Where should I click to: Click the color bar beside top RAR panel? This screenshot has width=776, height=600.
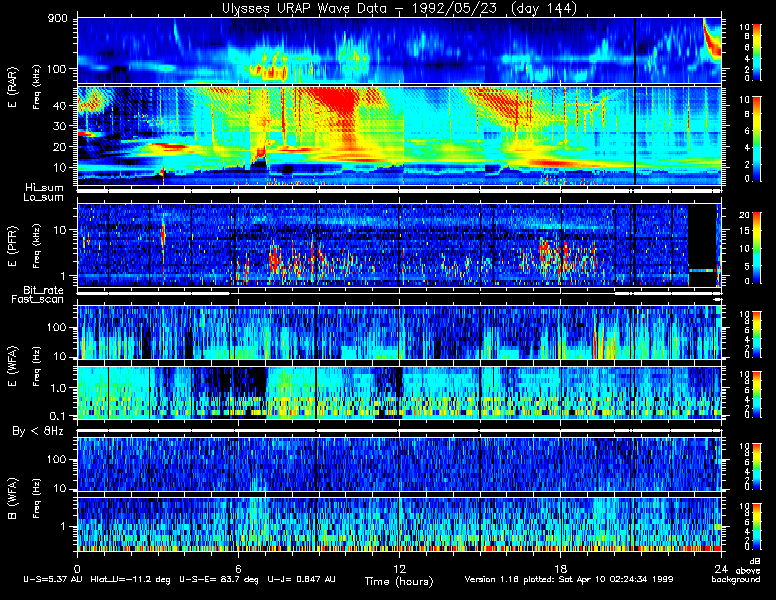pos(757,51)
